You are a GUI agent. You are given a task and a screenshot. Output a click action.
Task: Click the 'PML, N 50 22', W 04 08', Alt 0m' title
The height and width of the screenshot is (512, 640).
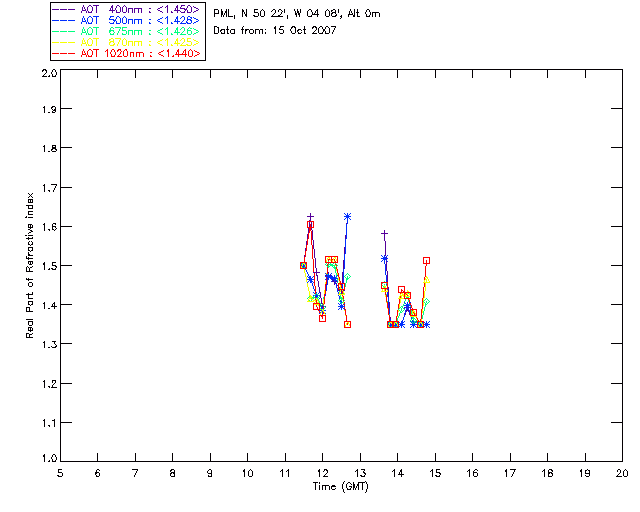point(297,14)
